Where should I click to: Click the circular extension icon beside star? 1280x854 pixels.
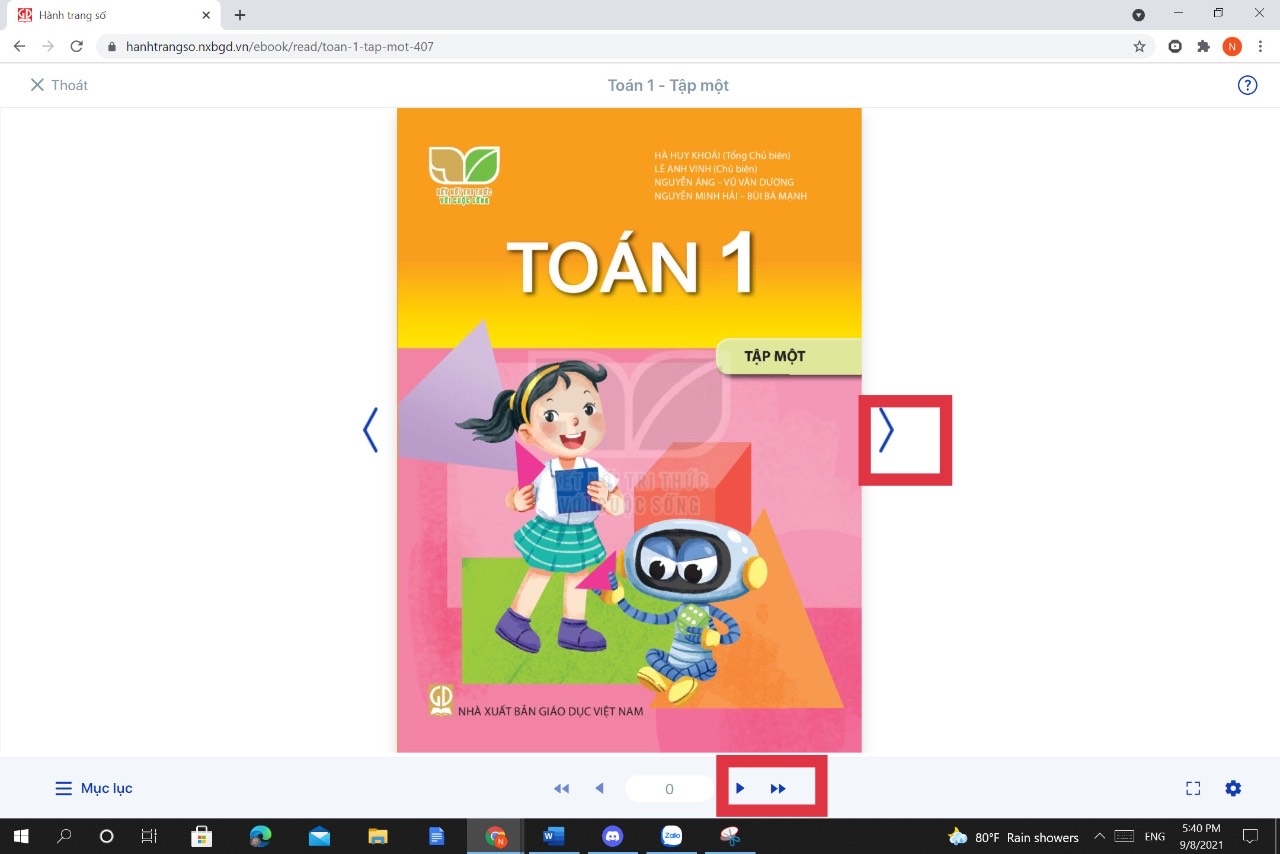[x=1176, y=46]
